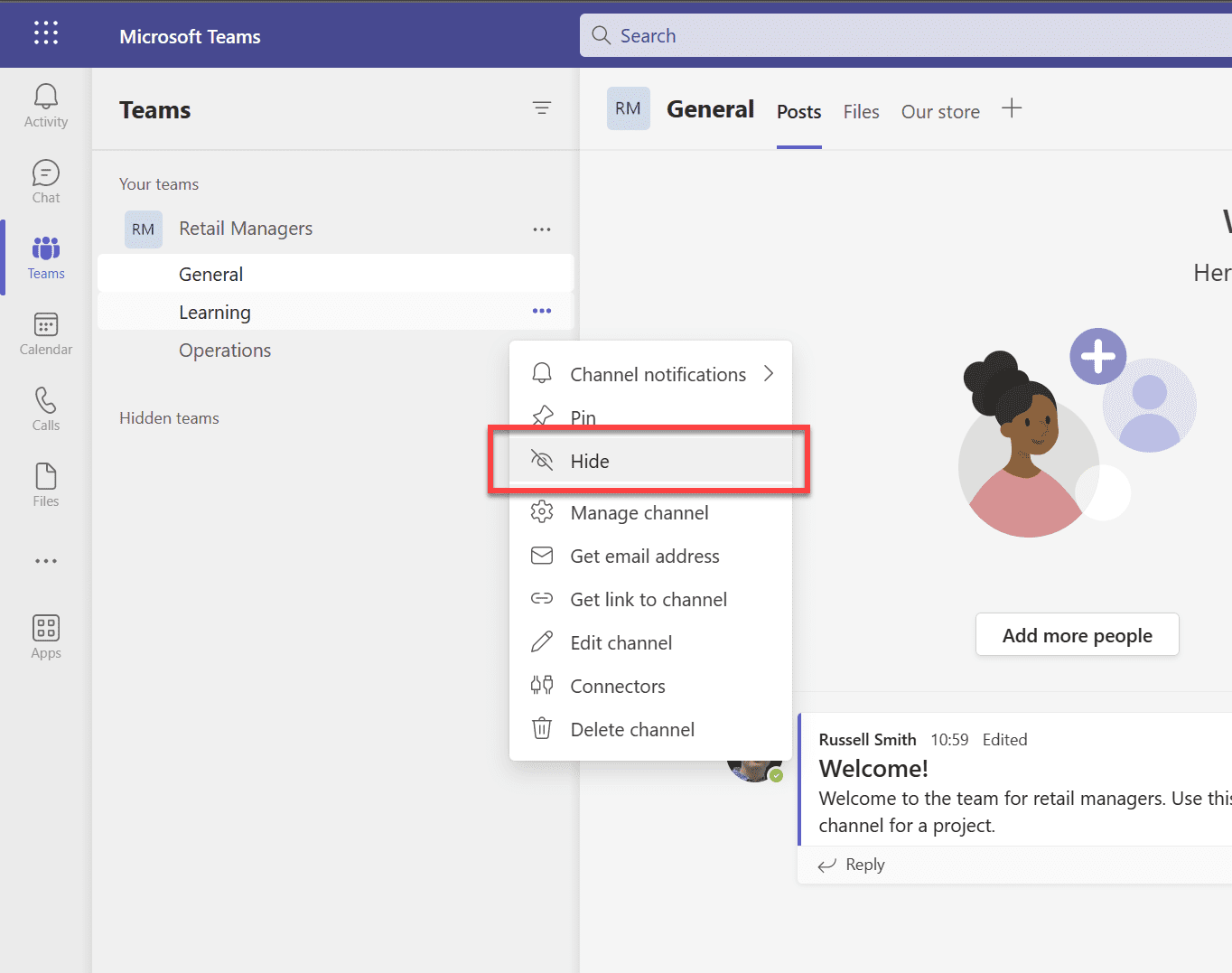1232x973 pixels.
Task: Open the Files section
Action: click(x=45, y=484)
